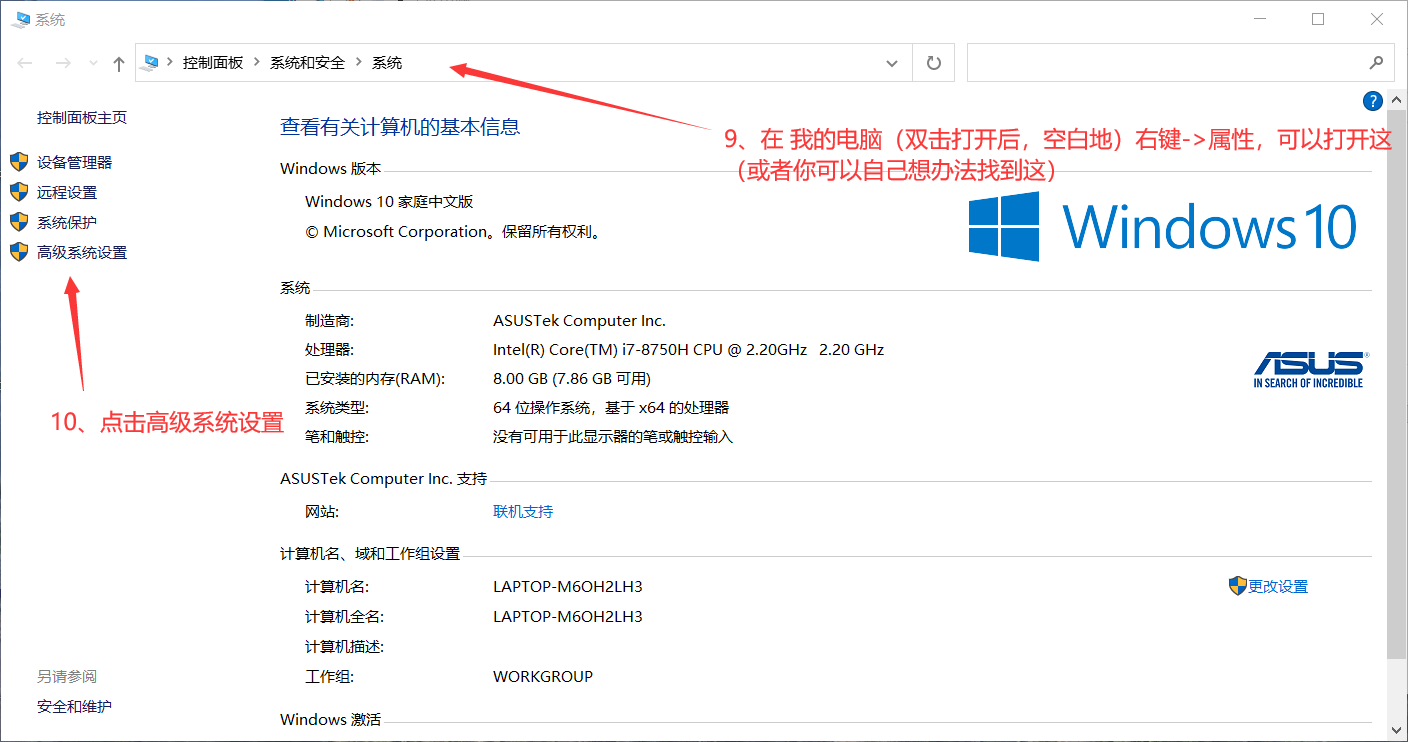Expand chevron after 系统和安全 breadcrumb
This screenshot has height=742, width=1408.
pyautogui.click(x=359, y=62)
